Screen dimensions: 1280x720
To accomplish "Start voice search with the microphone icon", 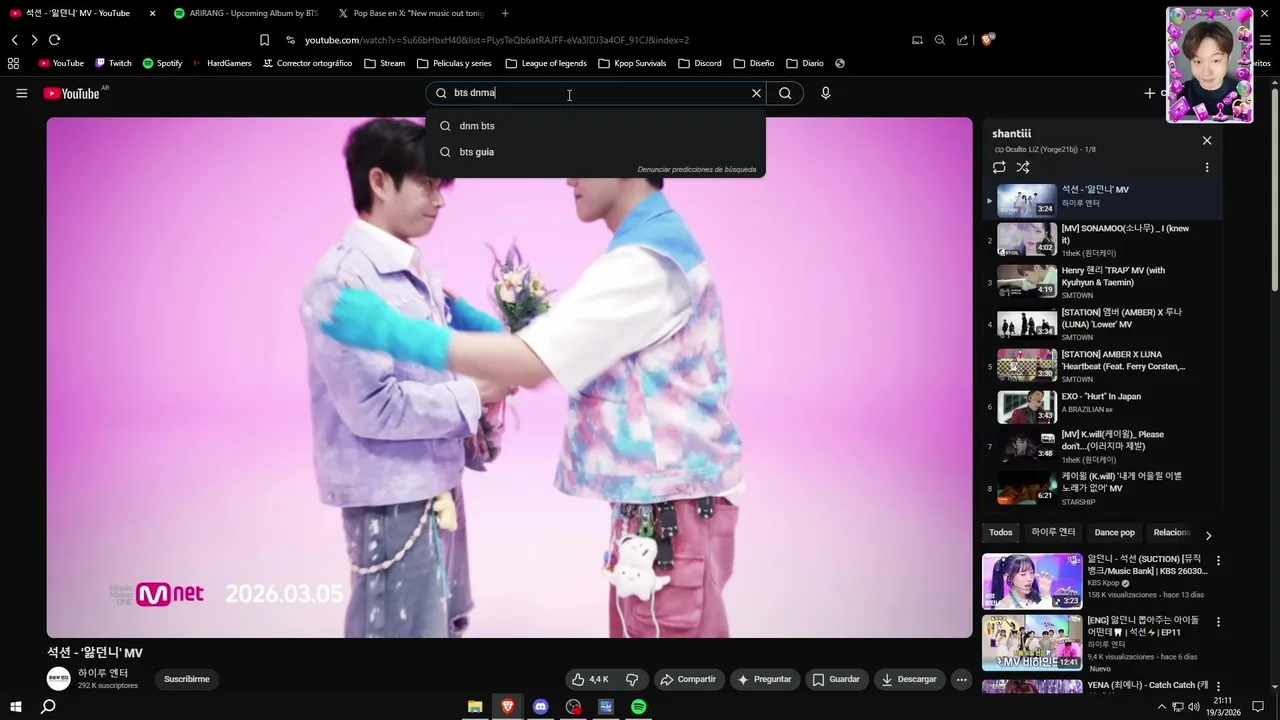I will pyautogui.click(x=825, y=93).
